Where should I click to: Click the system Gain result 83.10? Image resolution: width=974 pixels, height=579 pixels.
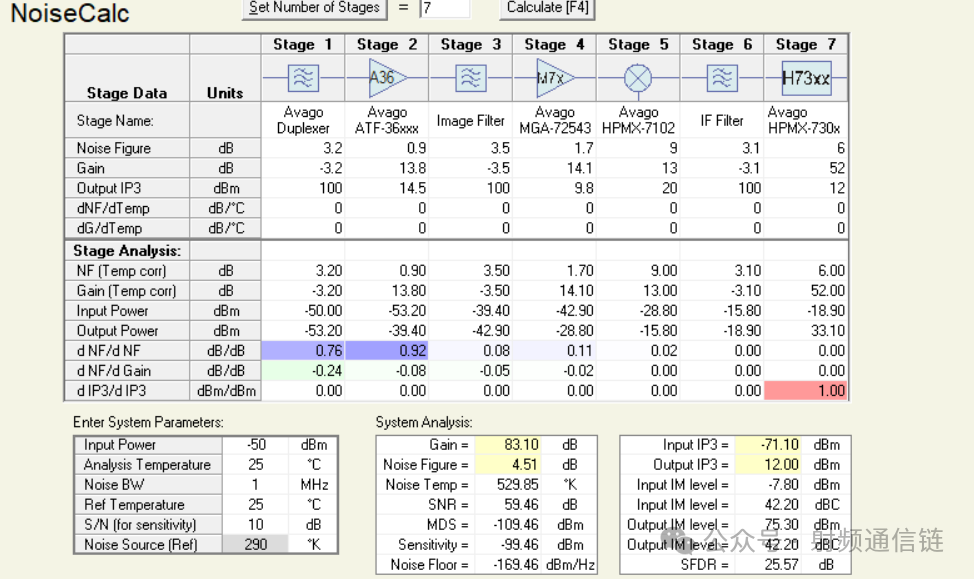[x=508, y=445]
